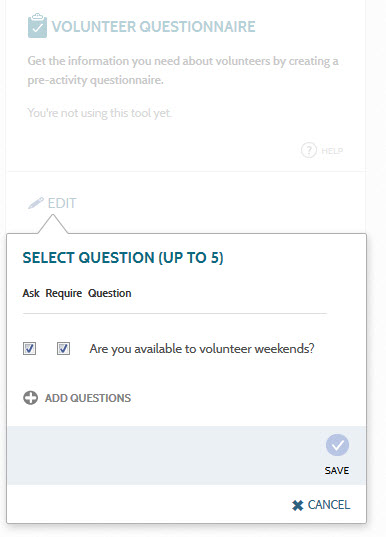This screenshot has height=537, width=386.
Task: Click the round checkmark save icon
Action: click(x=337, y=445)
